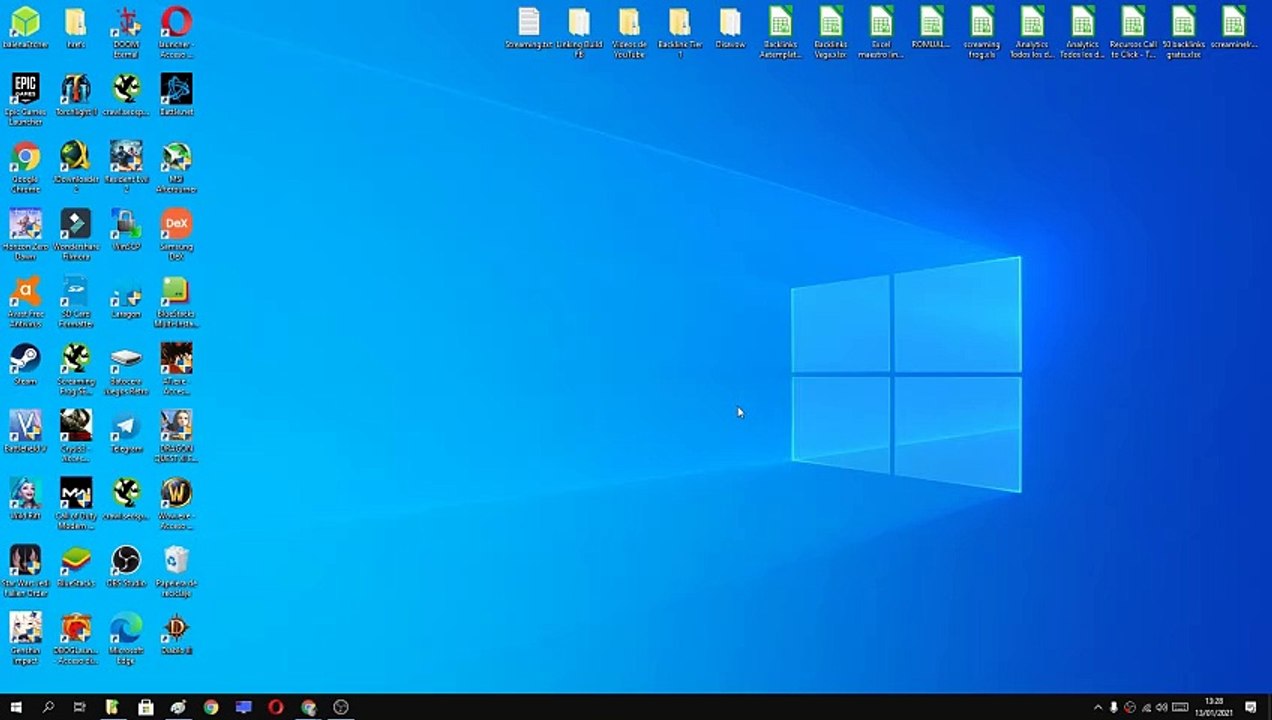The width and height of the screenshot is (1272, 720).
Task: Open BlueStacks next to OBS Studio
Action: coord(76,566)
